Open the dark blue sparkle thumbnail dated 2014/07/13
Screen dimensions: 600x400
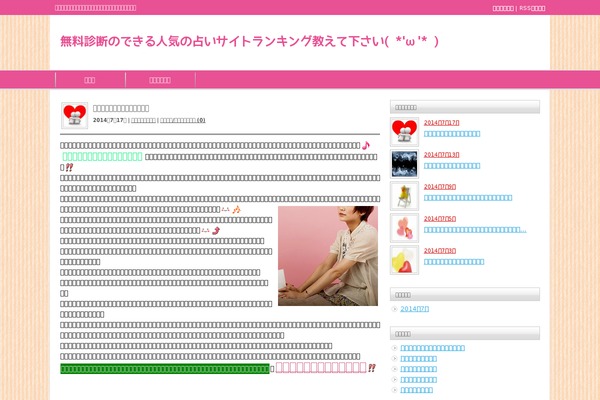(404, 164)
